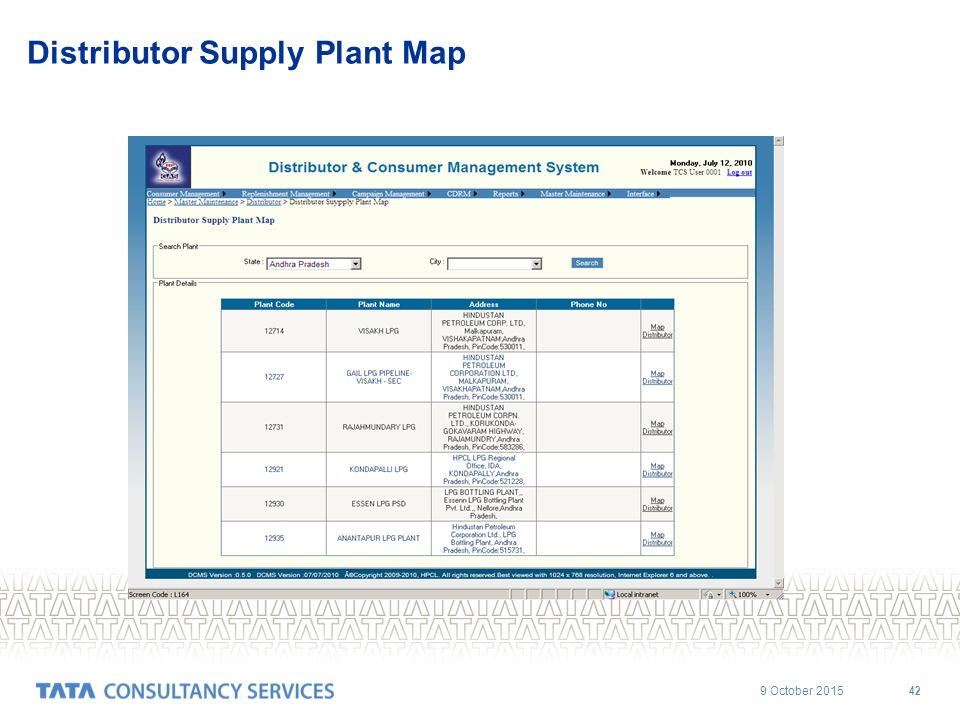Click the Plant Name column header

378,304
